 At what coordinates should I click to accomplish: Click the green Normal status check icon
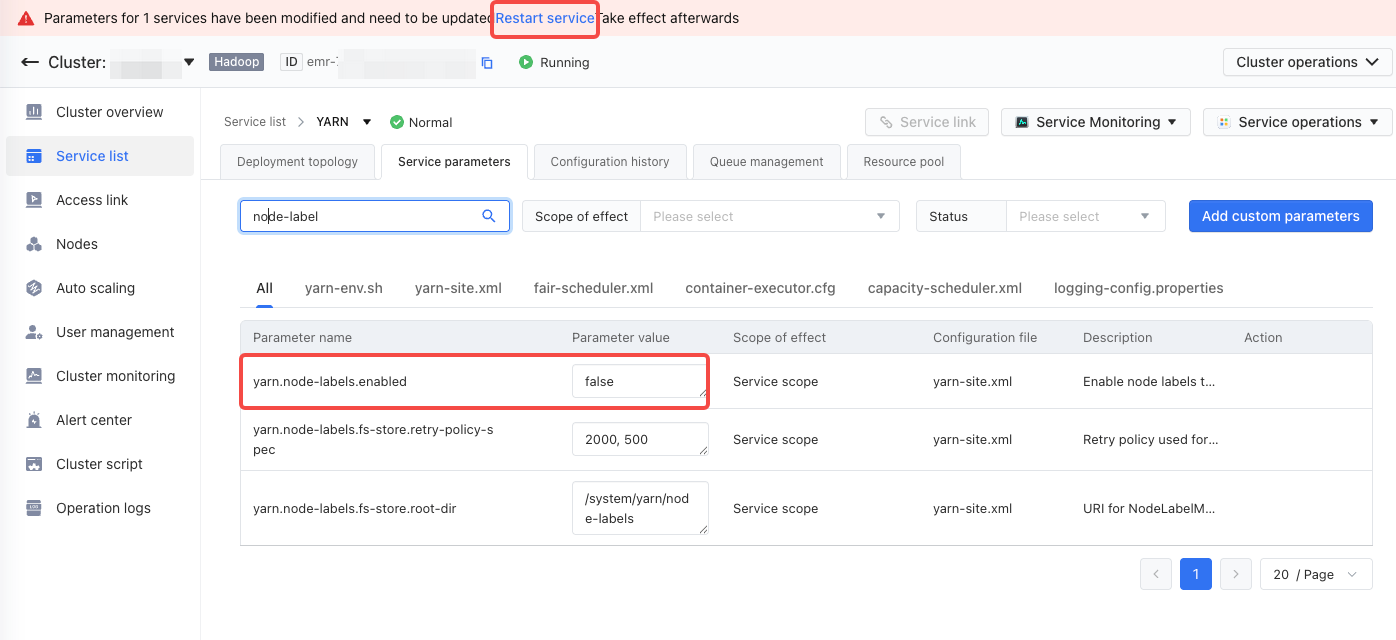(397, 122)
